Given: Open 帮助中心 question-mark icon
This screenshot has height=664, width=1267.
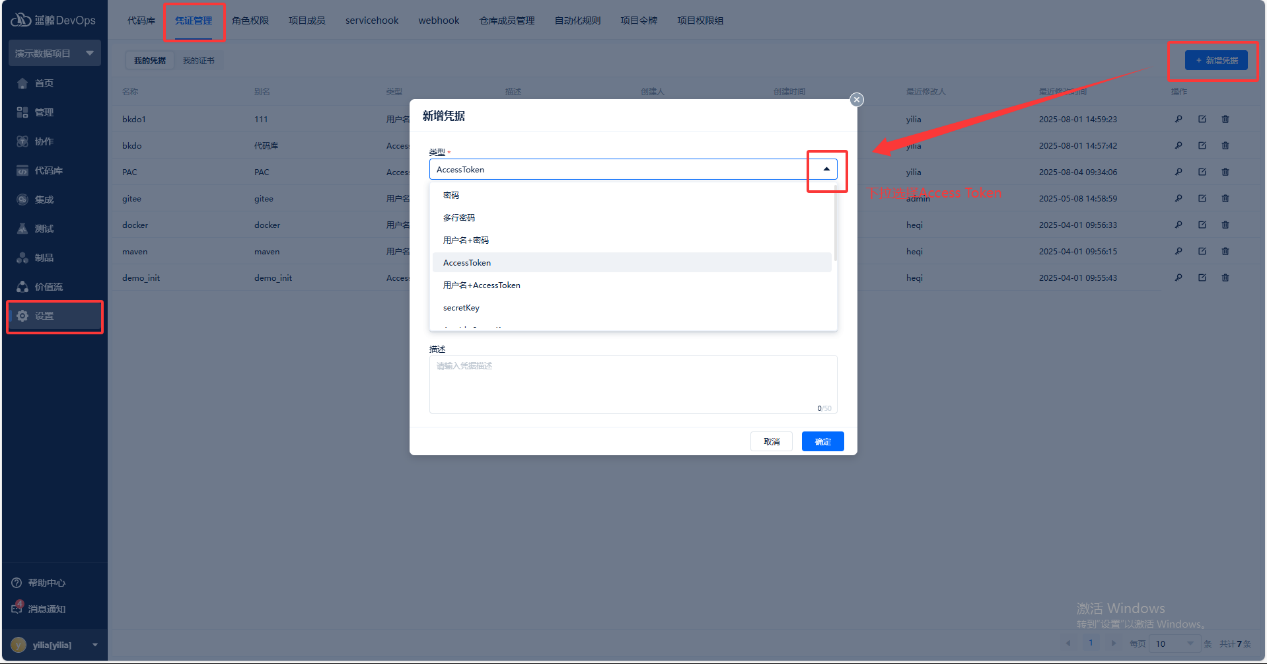Looking at the screenshot, I should 16,583.
